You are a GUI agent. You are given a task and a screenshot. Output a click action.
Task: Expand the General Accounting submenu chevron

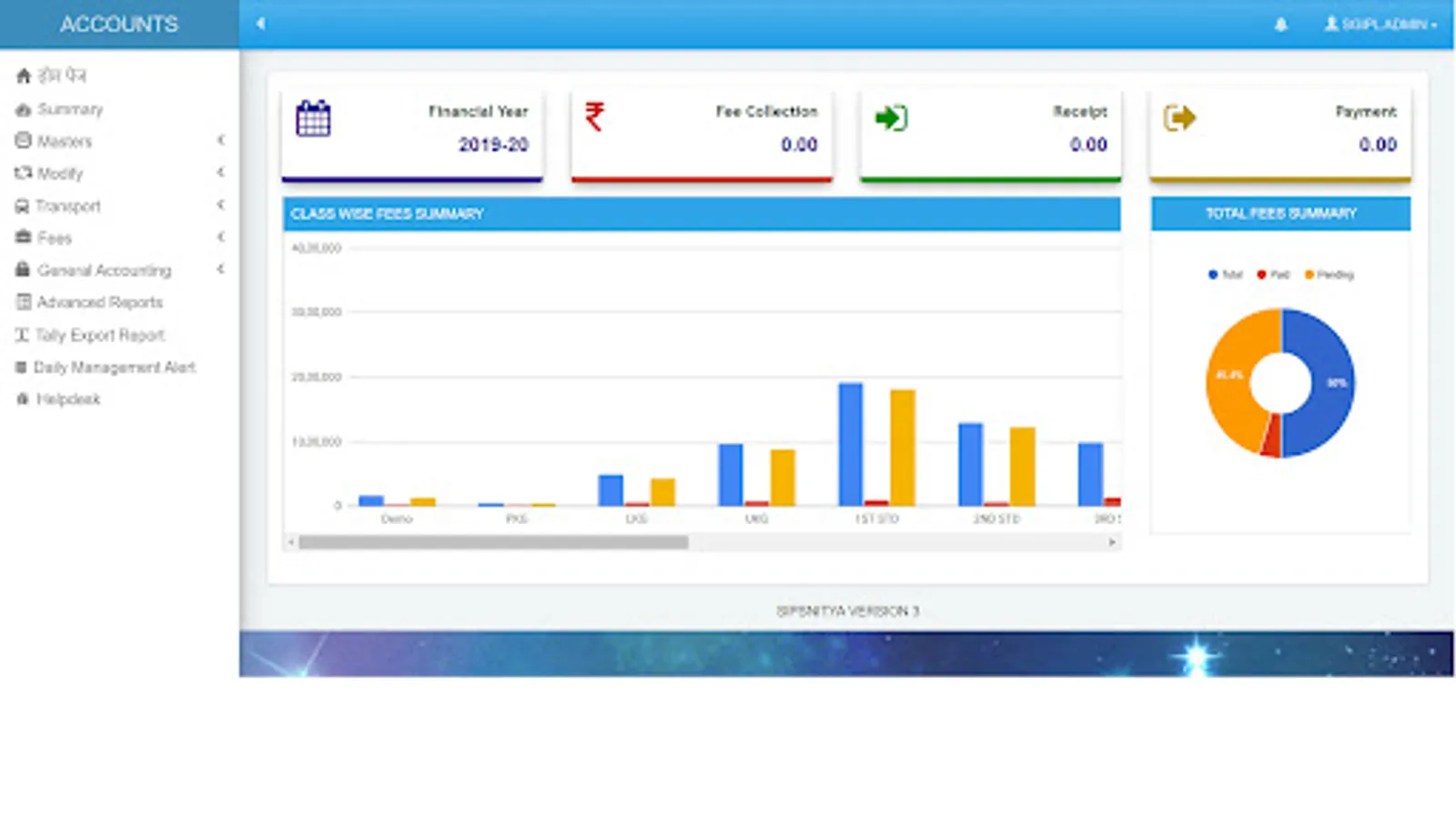[x=221, y=269]
